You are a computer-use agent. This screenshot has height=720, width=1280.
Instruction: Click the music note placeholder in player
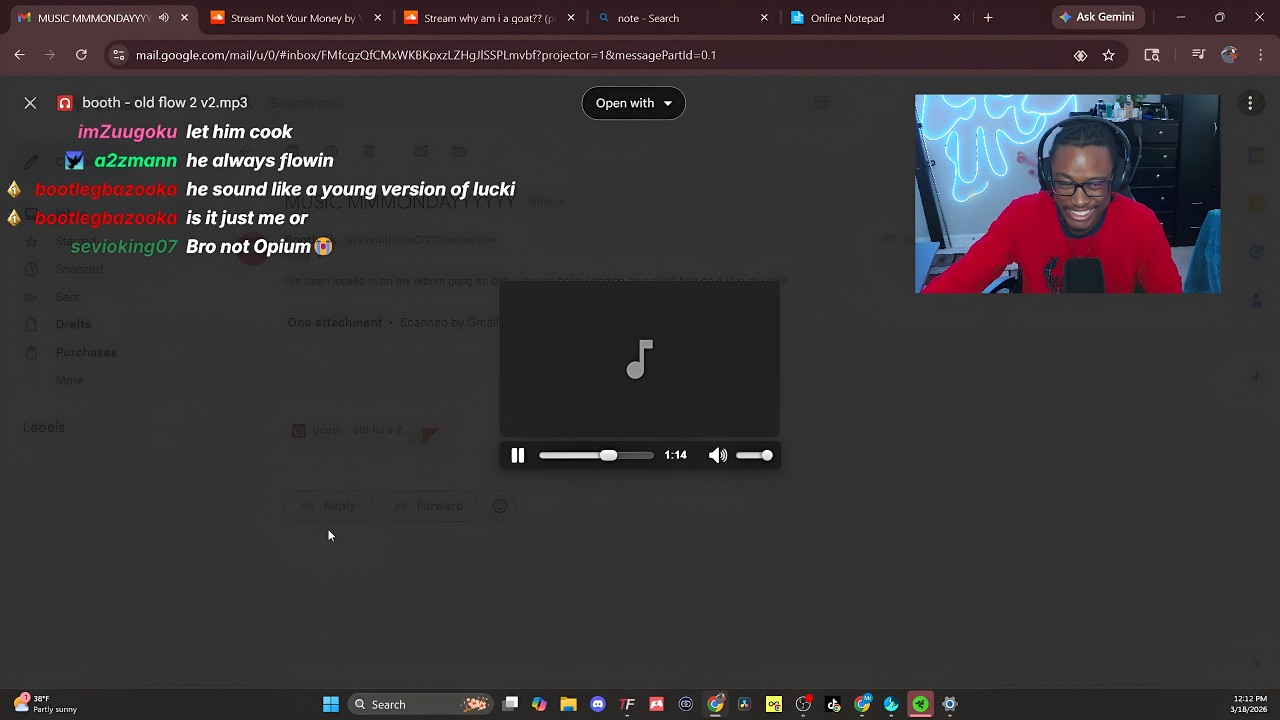tap(640, 360)
